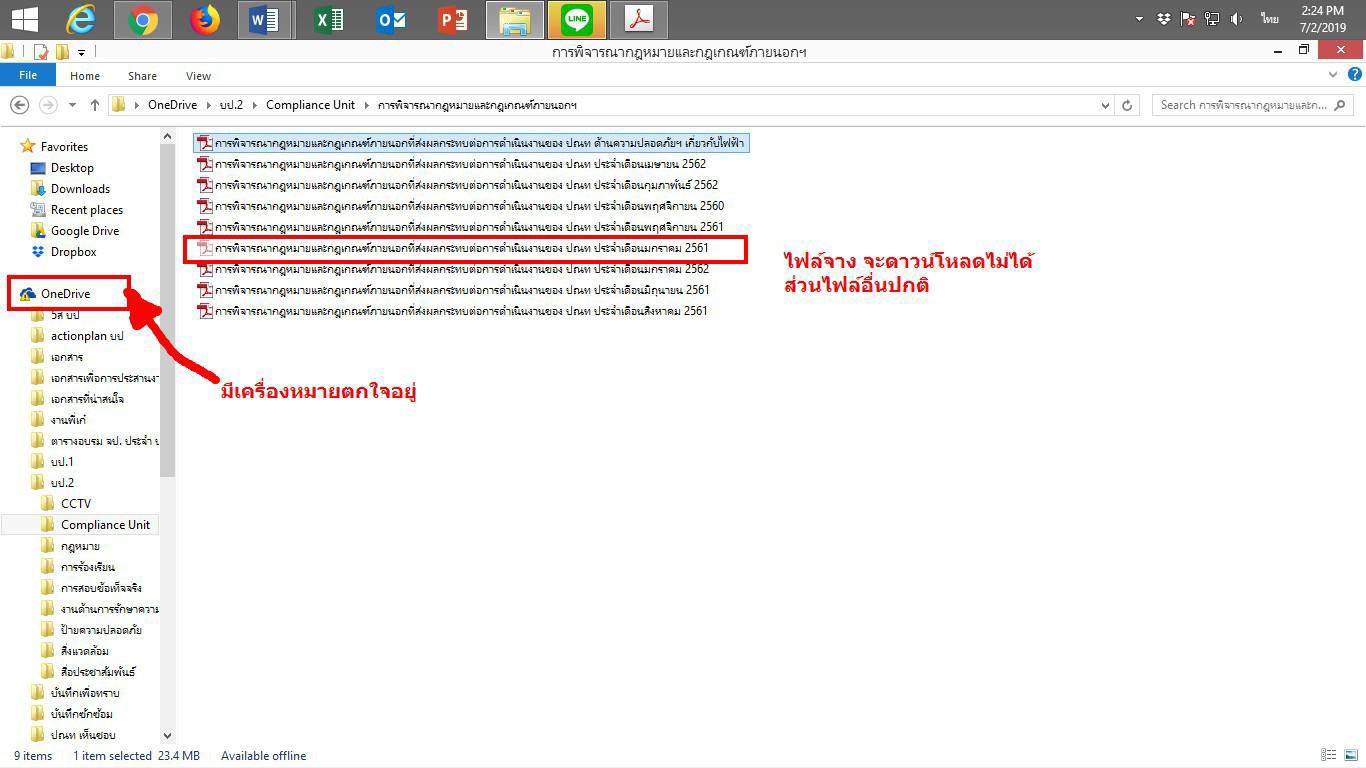Open the Action Center flag icon
The height and width of the screenshot is (768, 1366).
(1188, 19)
